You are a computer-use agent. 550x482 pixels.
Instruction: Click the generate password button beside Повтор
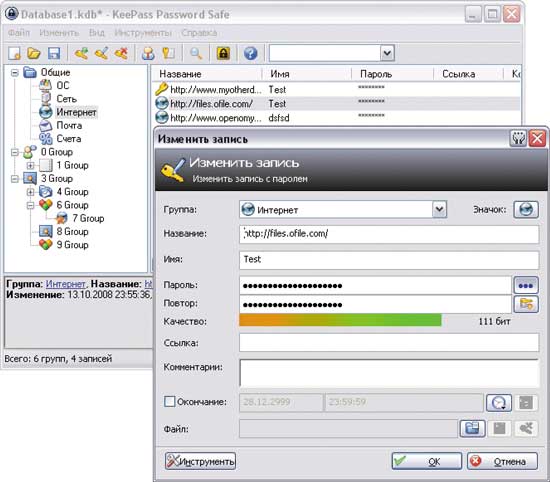coord(525,304)
